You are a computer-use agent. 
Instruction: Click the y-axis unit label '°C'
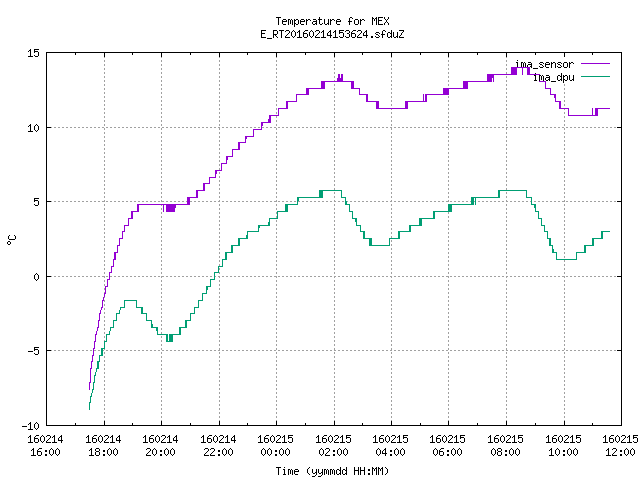[x=11, y=240]
